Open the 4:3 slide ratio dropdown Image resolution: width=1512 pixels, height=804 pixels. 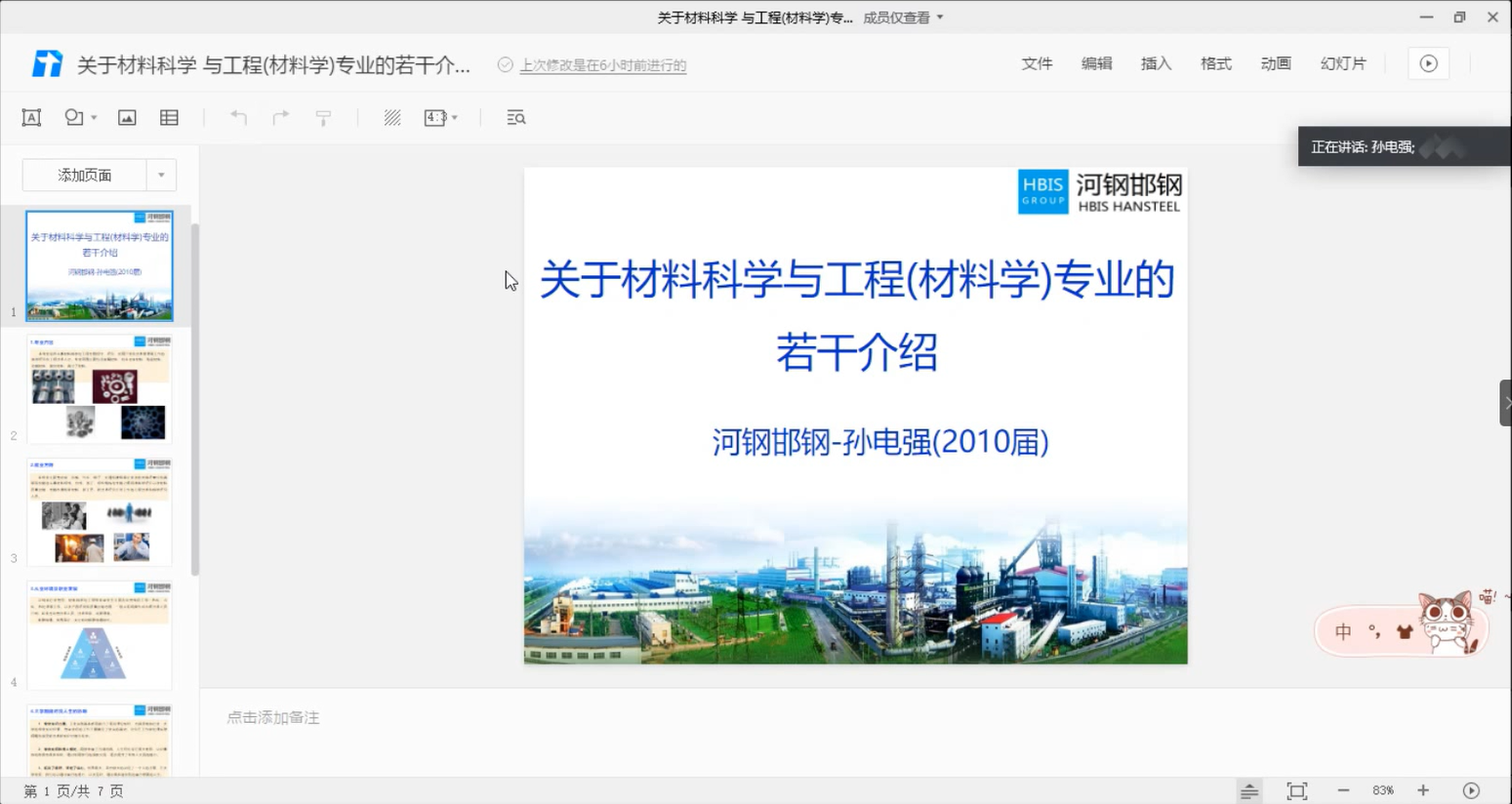[x=440, y=118]
